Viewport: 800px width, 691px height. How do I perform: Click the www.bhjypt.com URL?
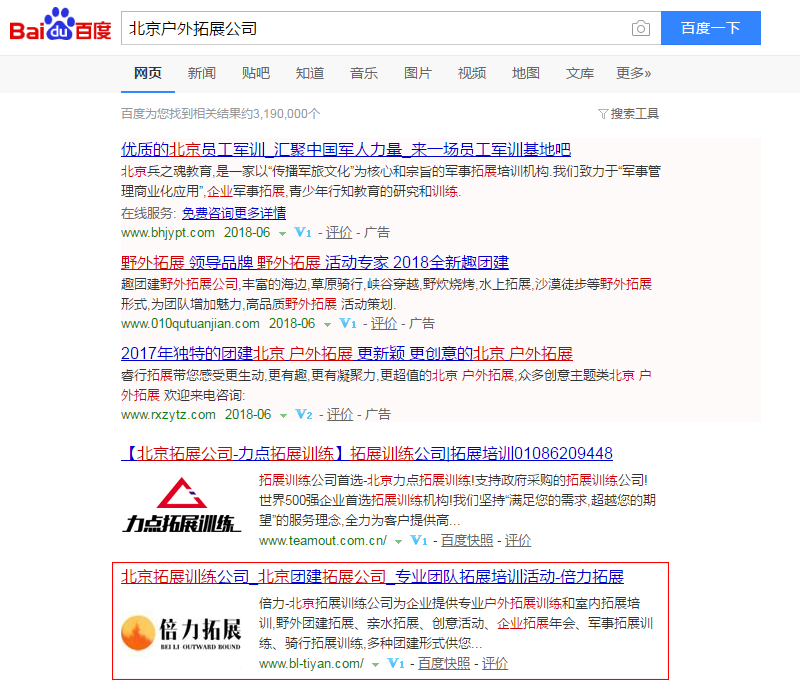[168, 233]
